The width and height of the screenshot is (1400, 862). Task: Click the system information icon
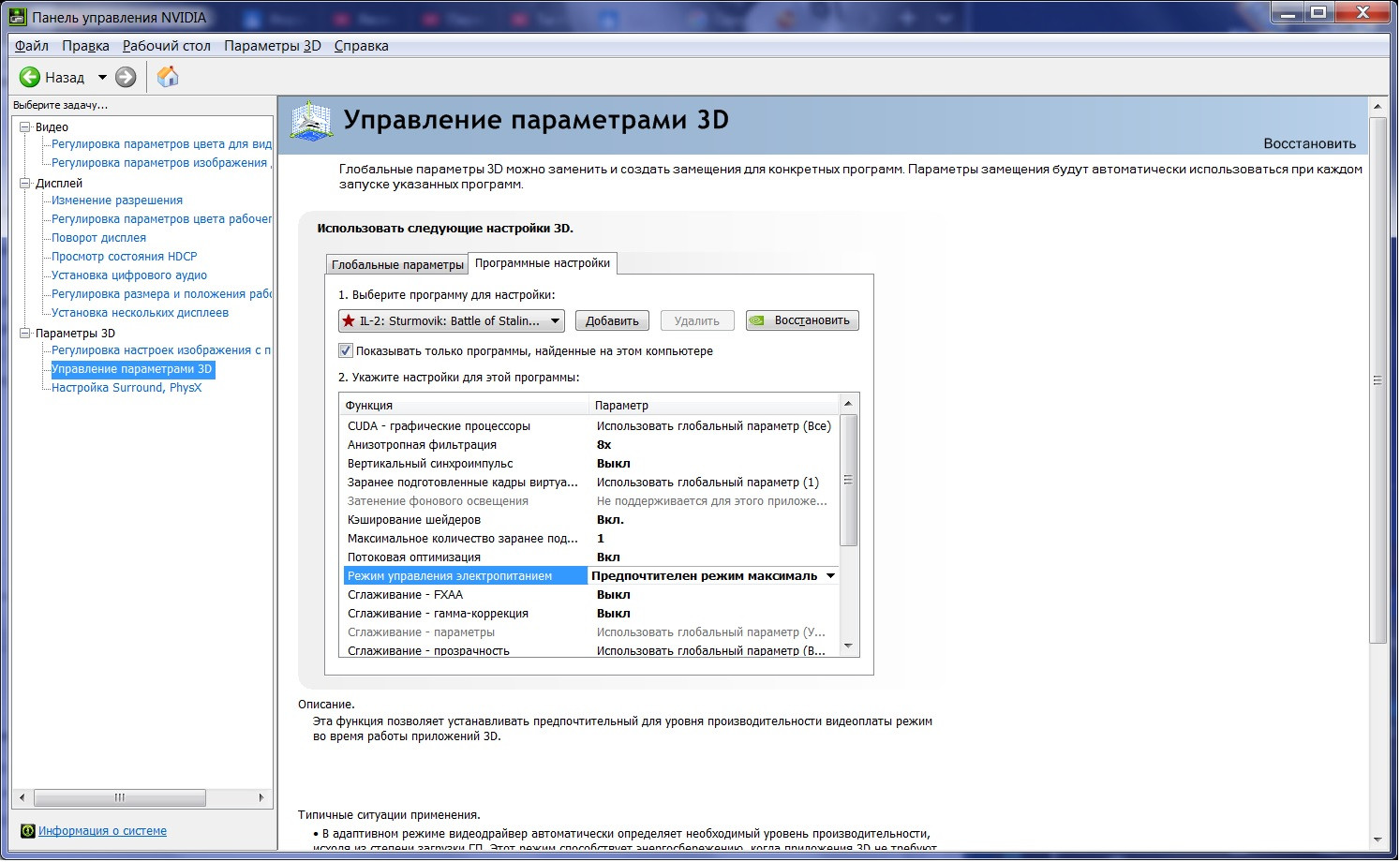click(x=28, y=831)
